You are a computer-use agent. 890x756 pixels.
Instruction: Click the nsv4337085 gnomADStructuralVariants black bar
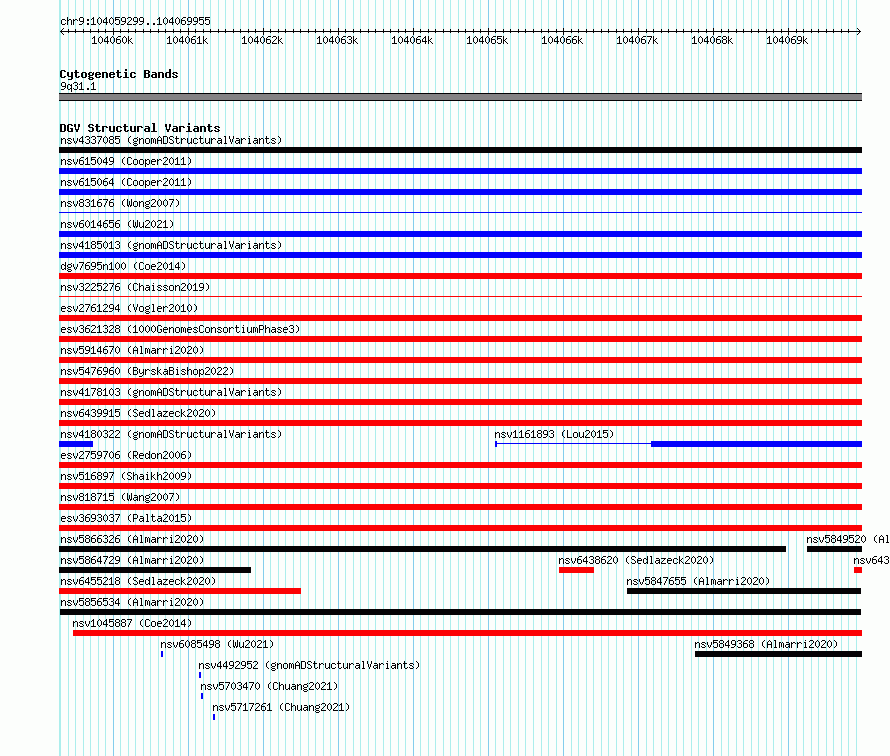click(460, 150)
